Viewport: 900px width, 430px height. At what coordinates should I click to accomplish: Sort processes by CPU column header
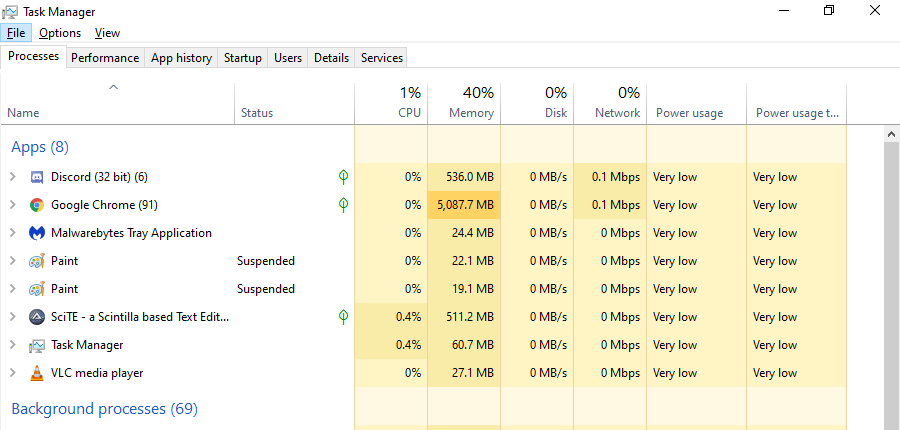(x=391, y=103)
